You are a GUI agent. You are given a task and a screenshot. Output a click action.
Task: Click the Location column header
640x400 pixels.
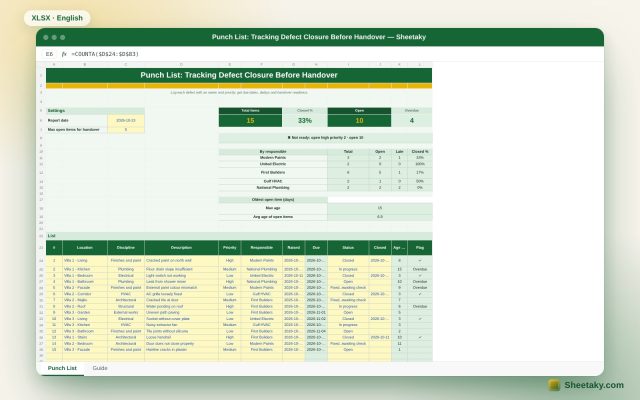click(85, 247)
